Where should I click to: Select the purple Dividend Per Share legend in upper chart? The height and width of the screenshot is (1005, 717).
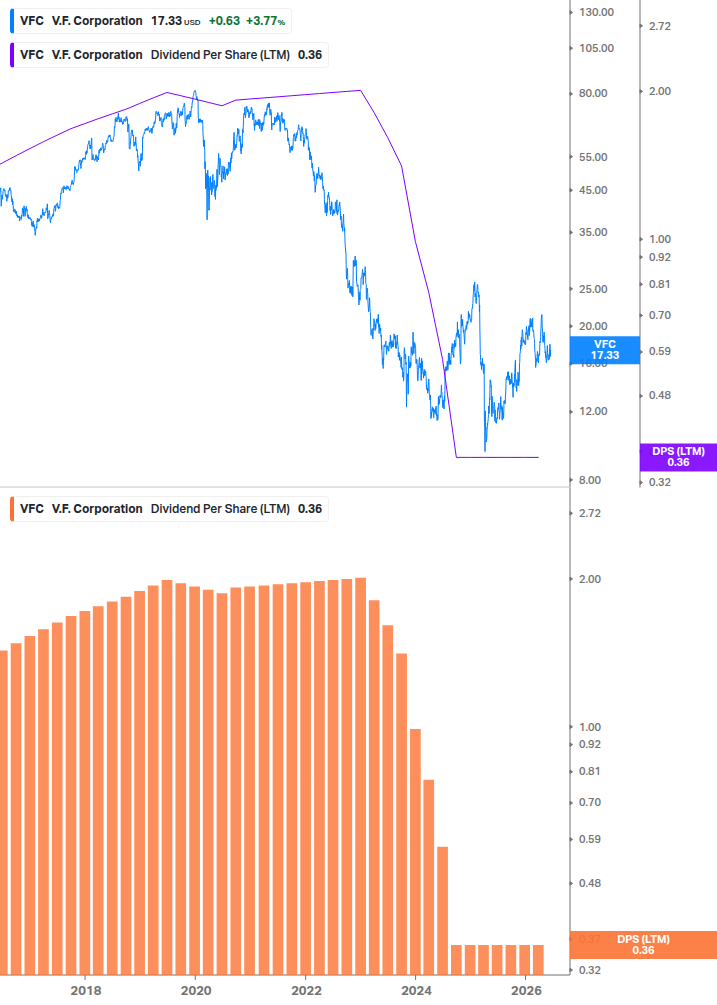point(169,55)
